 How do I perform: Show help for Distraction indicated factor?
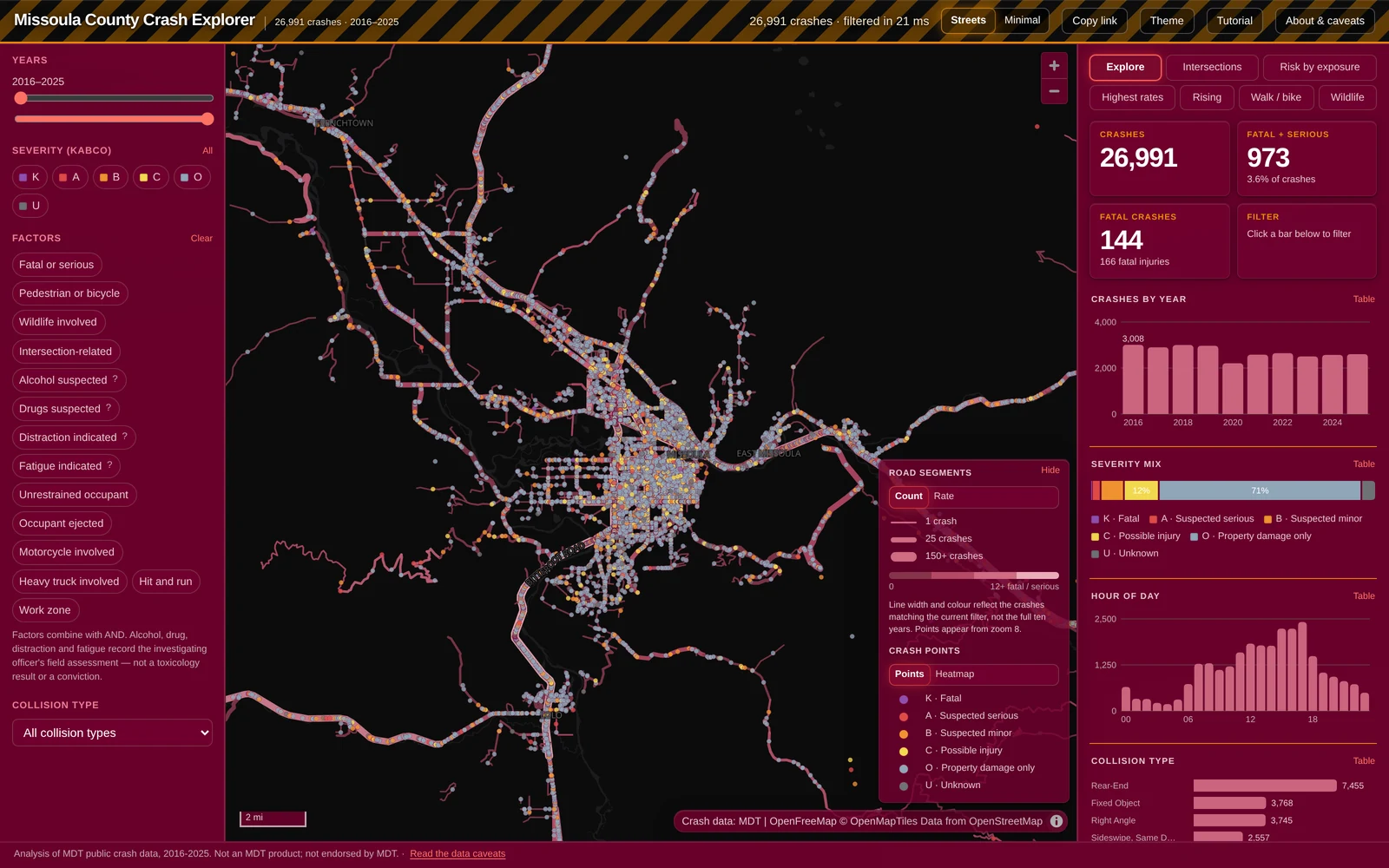point(124,437)
